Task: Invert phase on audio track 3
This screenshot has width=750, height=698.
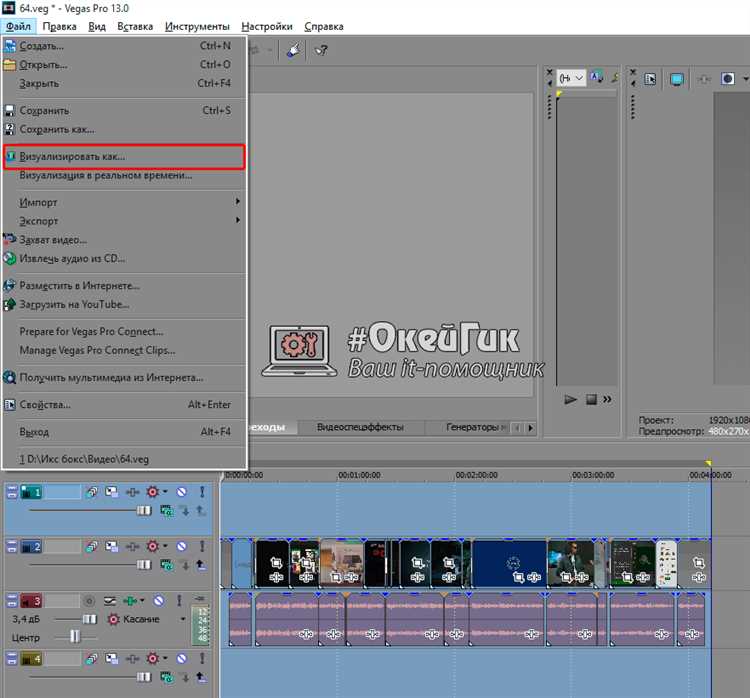Action: click(x=110, y=601)
